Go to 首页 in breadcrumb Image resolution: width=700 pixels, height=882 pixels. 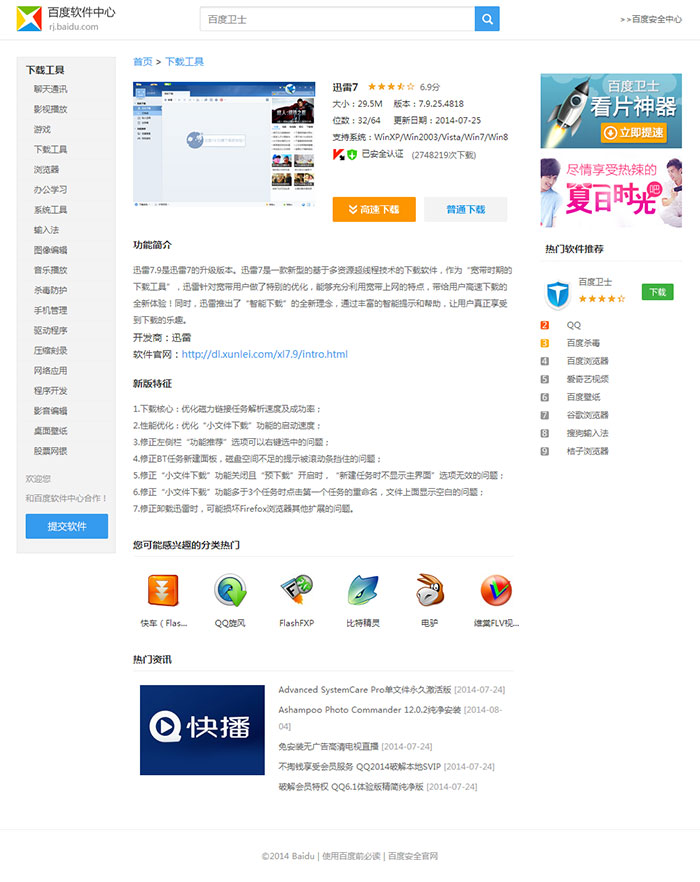(x=142, y=62)
